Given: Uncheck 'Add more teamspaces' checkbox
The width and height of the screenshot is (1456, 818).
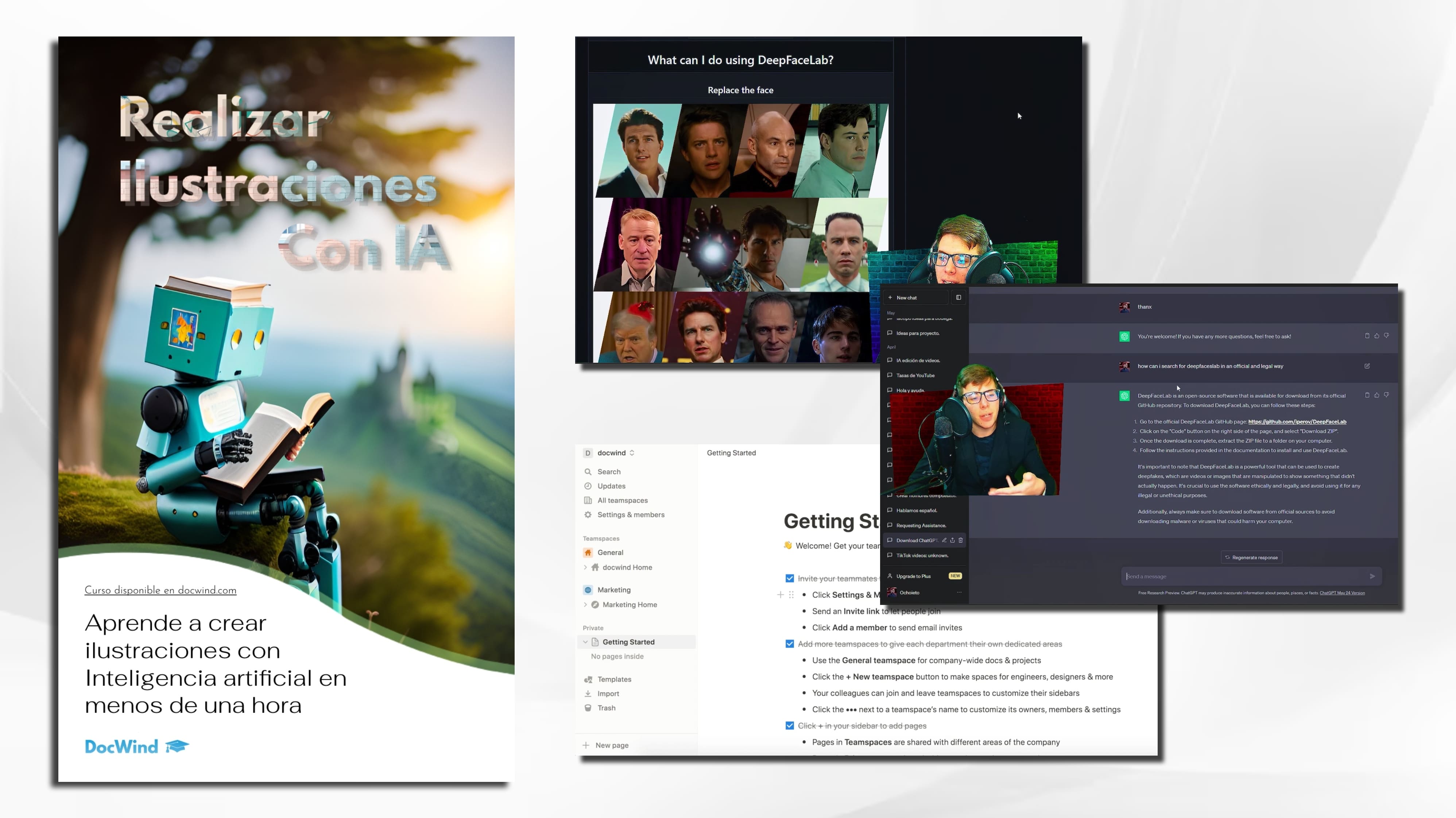Looking at the screenshot, I should point(790,644).
